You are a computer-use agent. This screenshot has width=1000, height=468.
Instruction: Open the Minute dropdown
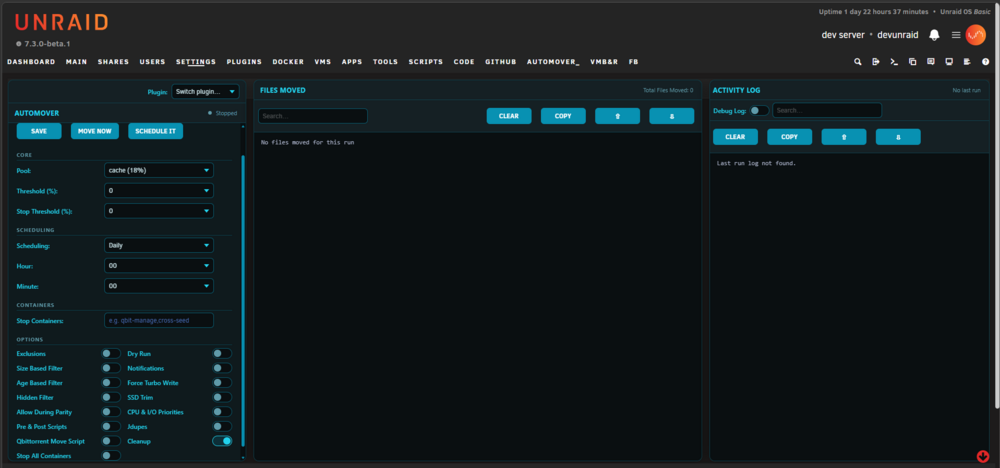(x=159, y=286)
